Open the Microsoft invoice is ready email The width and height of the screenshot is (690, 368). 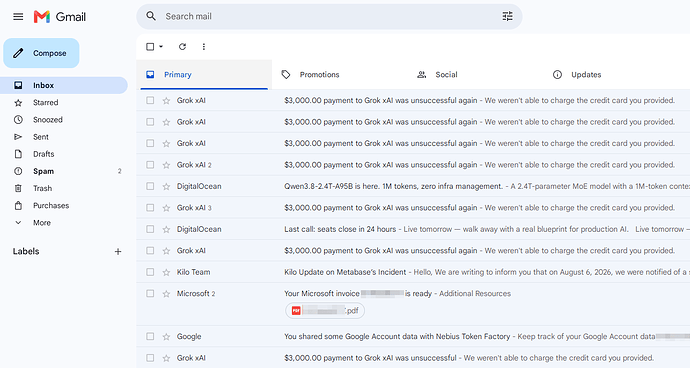point(413,304)
